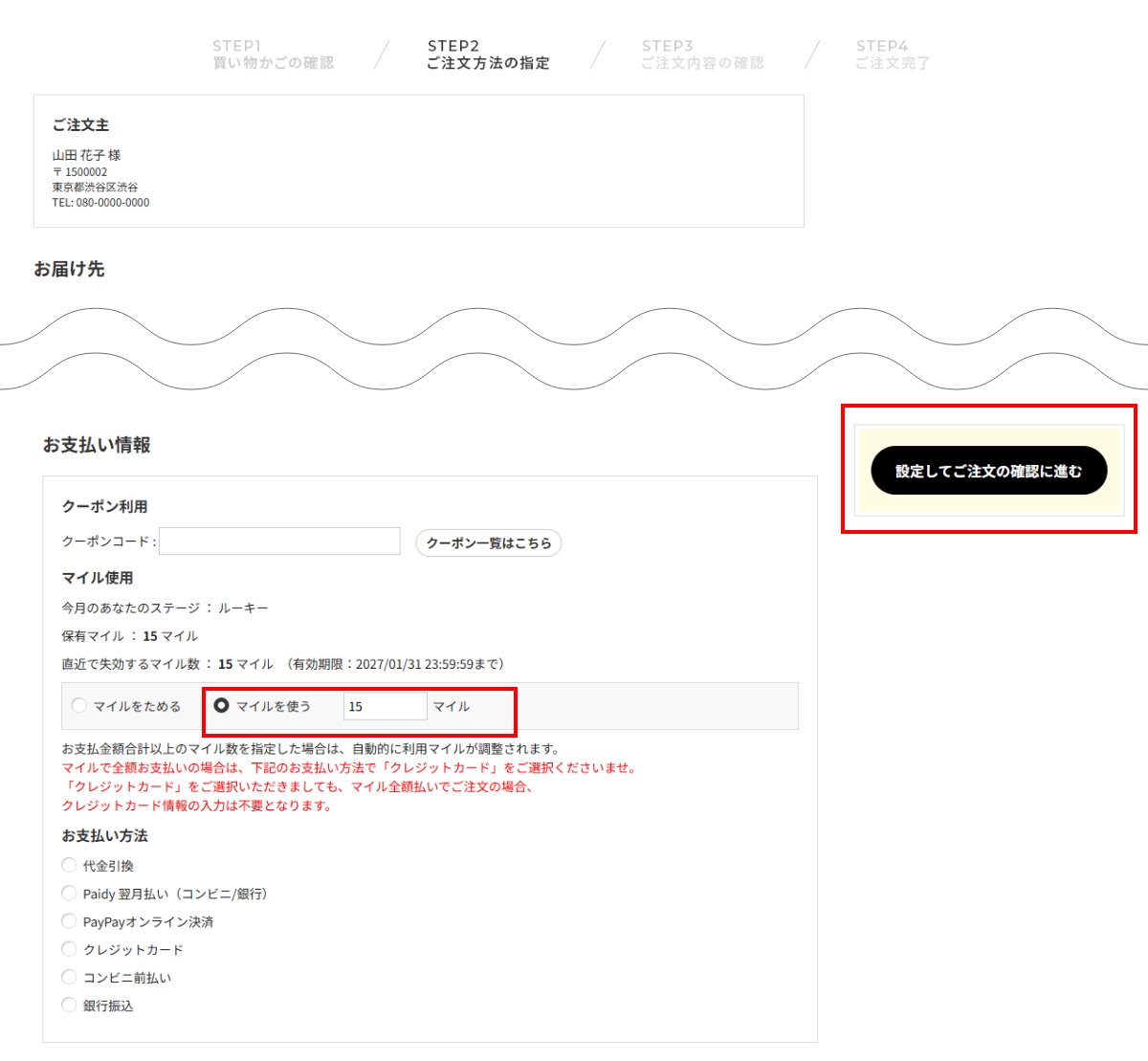The height and width of the screenshot is (1061, 1148).
Task: Choose the マイルを使う radio option
Action: (x=222, y=706)
